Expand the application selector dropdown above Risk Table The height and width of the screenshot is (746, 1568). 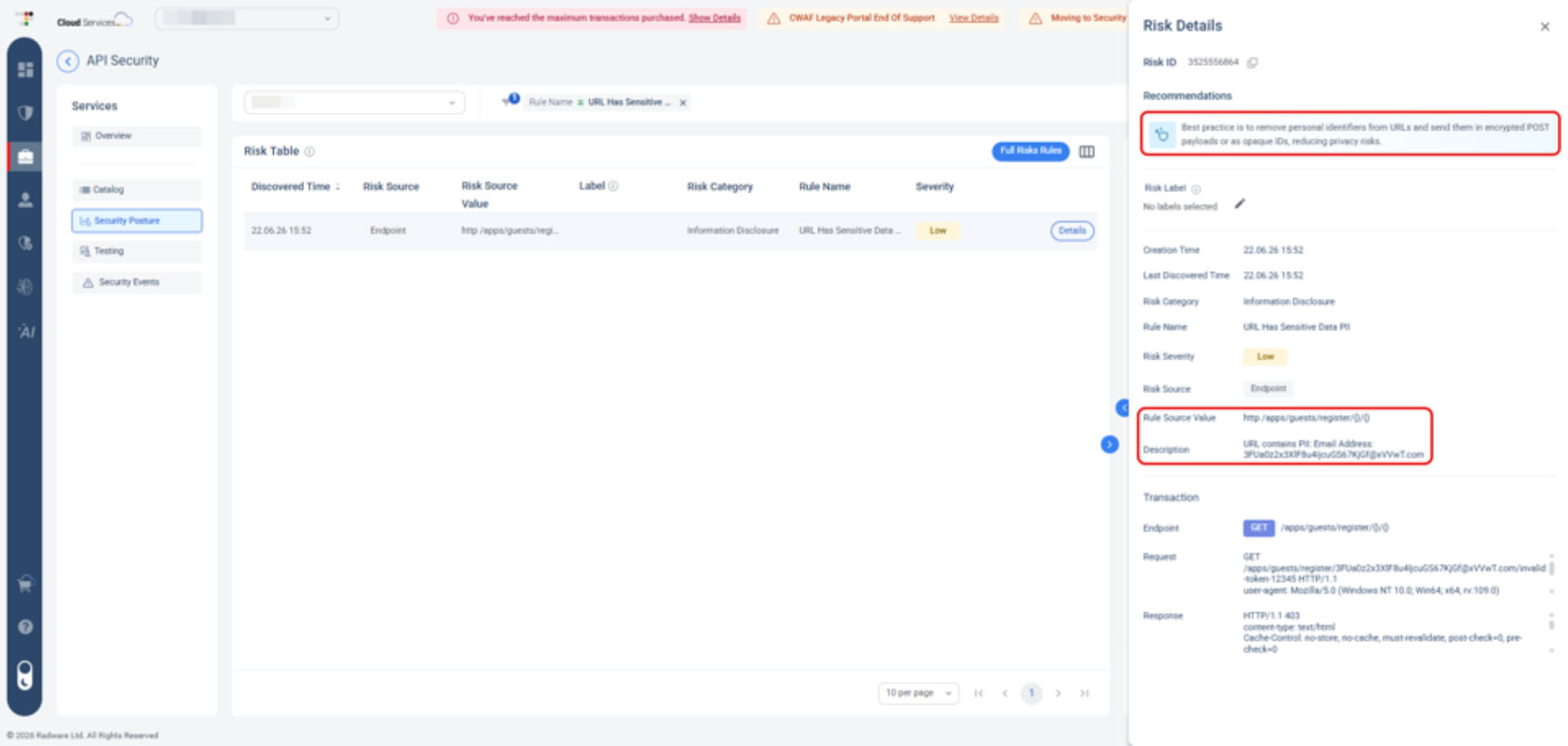[x=354, y=102]
